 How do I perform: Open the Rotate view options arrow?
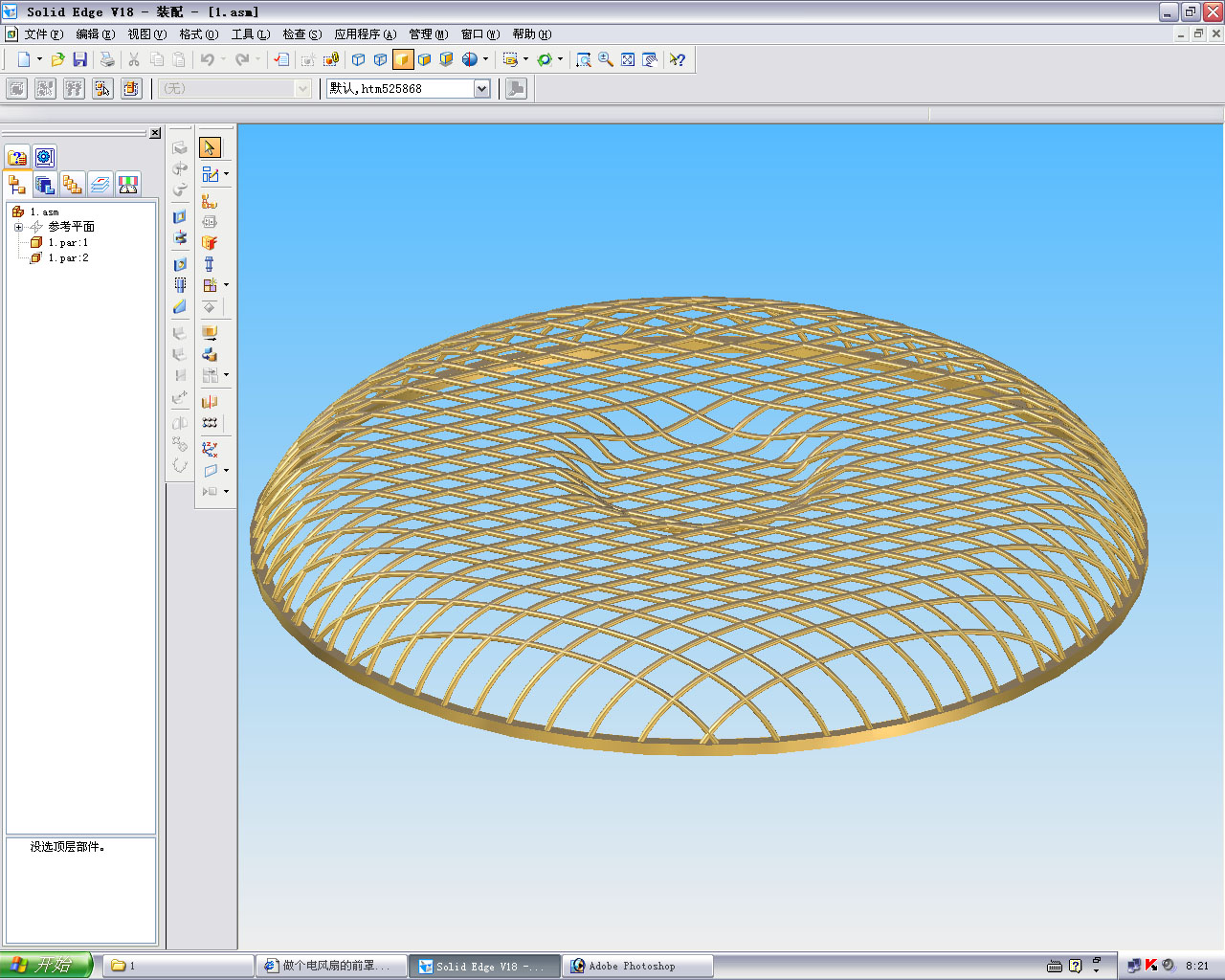click(560, 59)
